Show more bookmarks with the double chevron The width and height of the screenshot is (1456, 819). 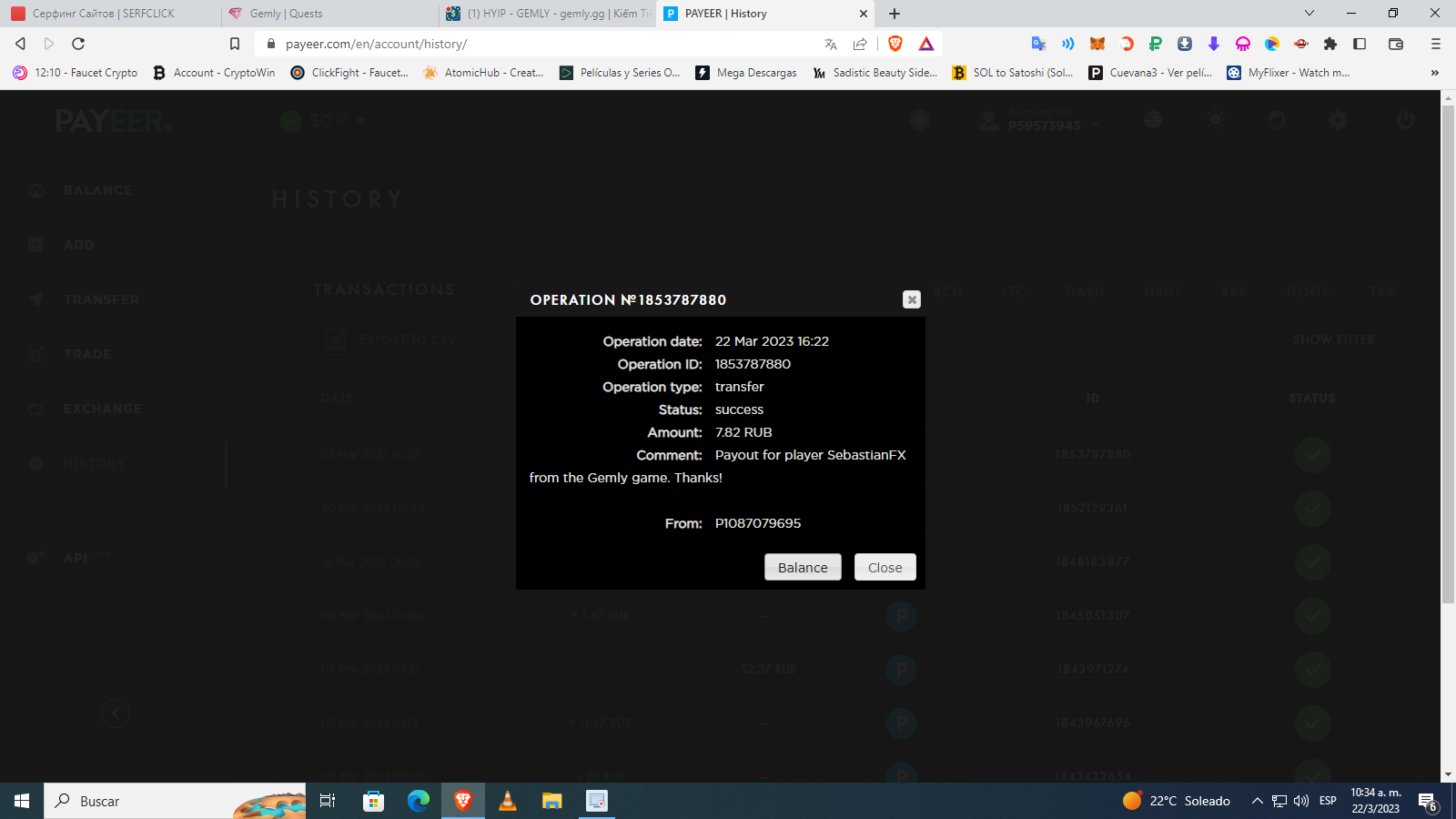pos(1435,73)
